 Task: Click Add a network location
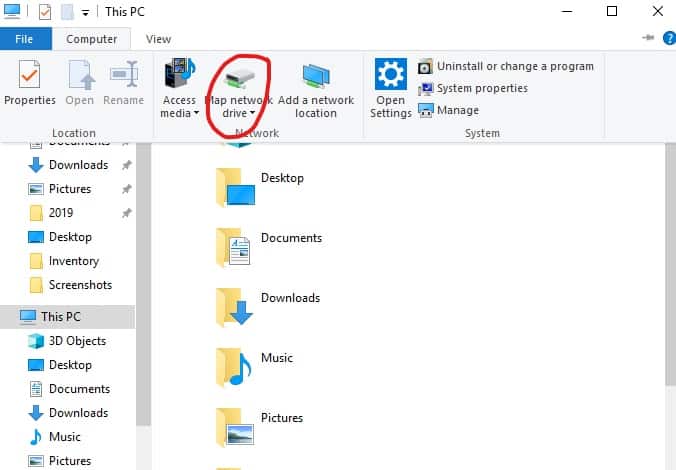tap(316, 89)
